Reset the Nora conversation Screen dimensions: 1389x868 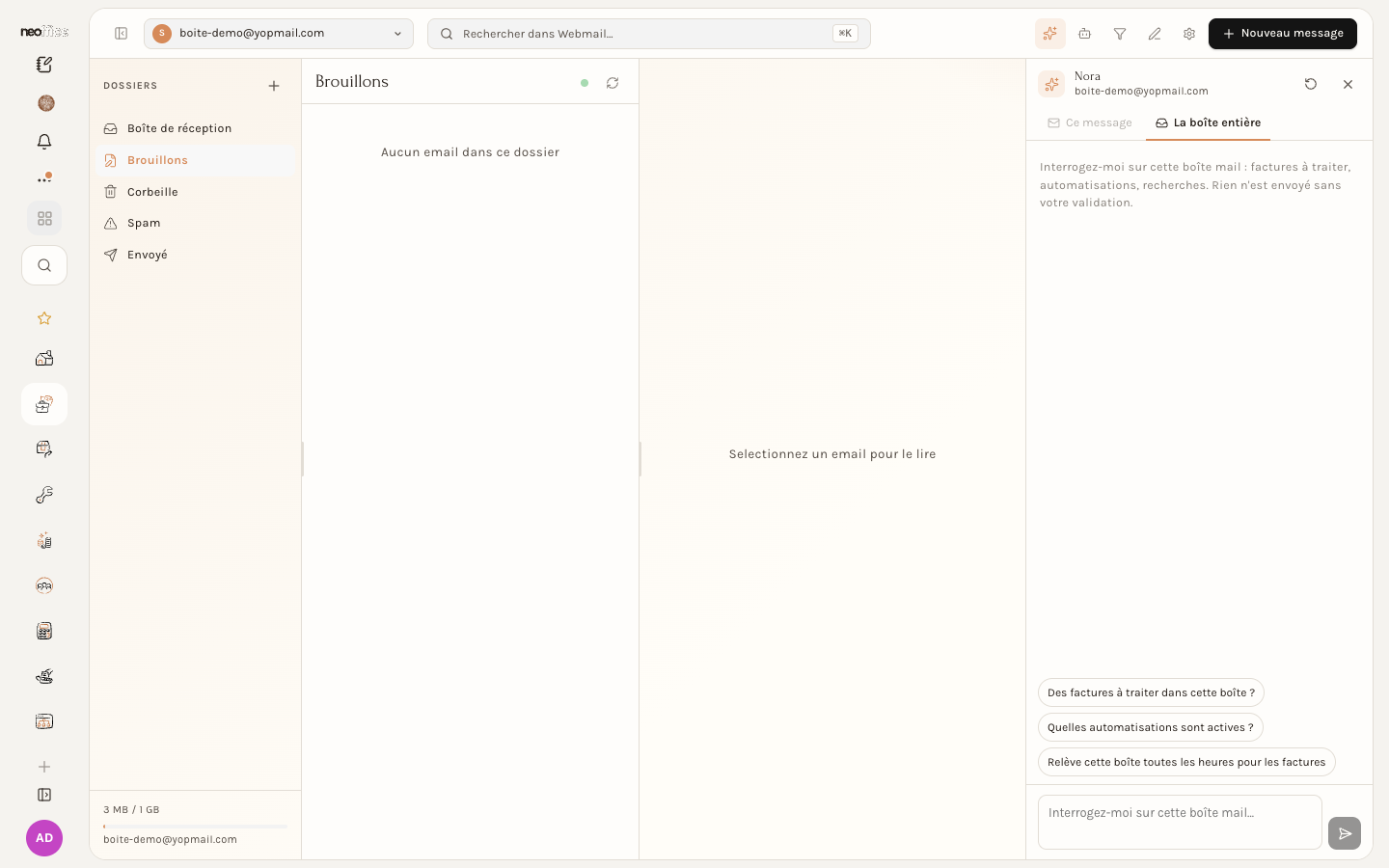click(x=1311, y=84)
